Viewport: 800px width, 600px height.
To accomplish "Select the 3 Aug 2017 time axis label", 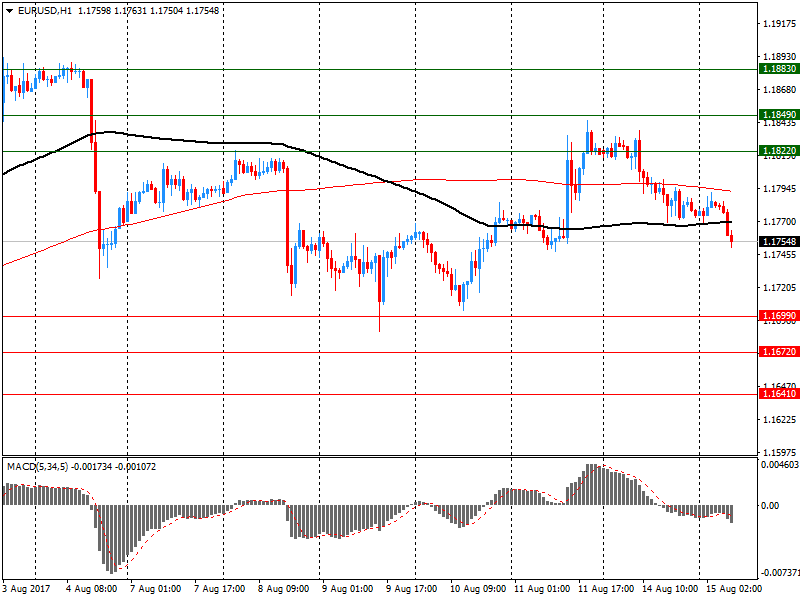I will 27,589.
